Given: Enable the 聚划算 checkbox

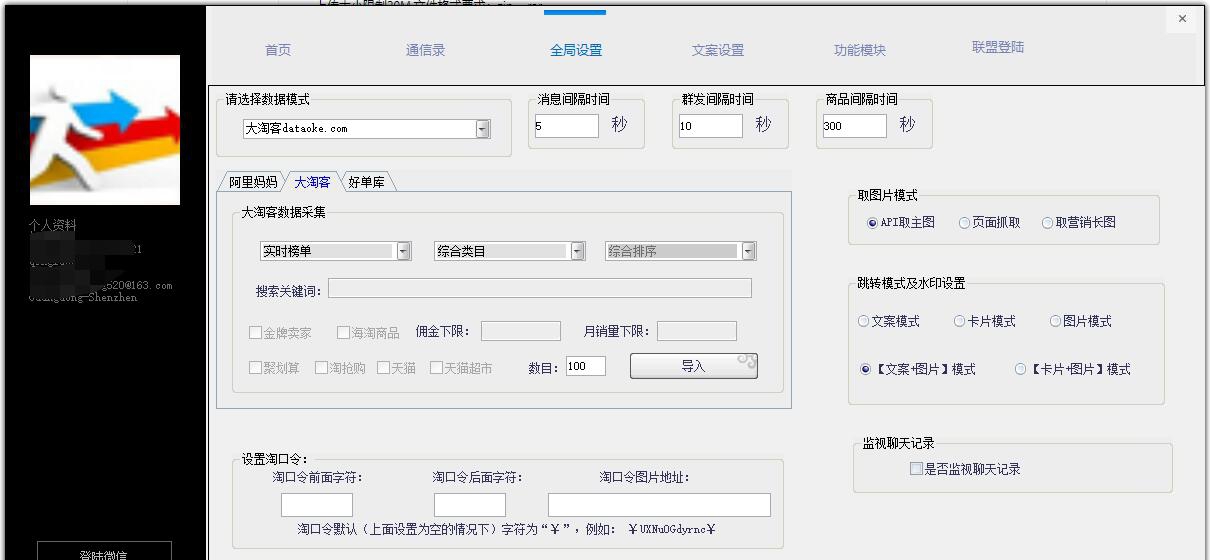Looking at the screenshot, I should [255, 368].
